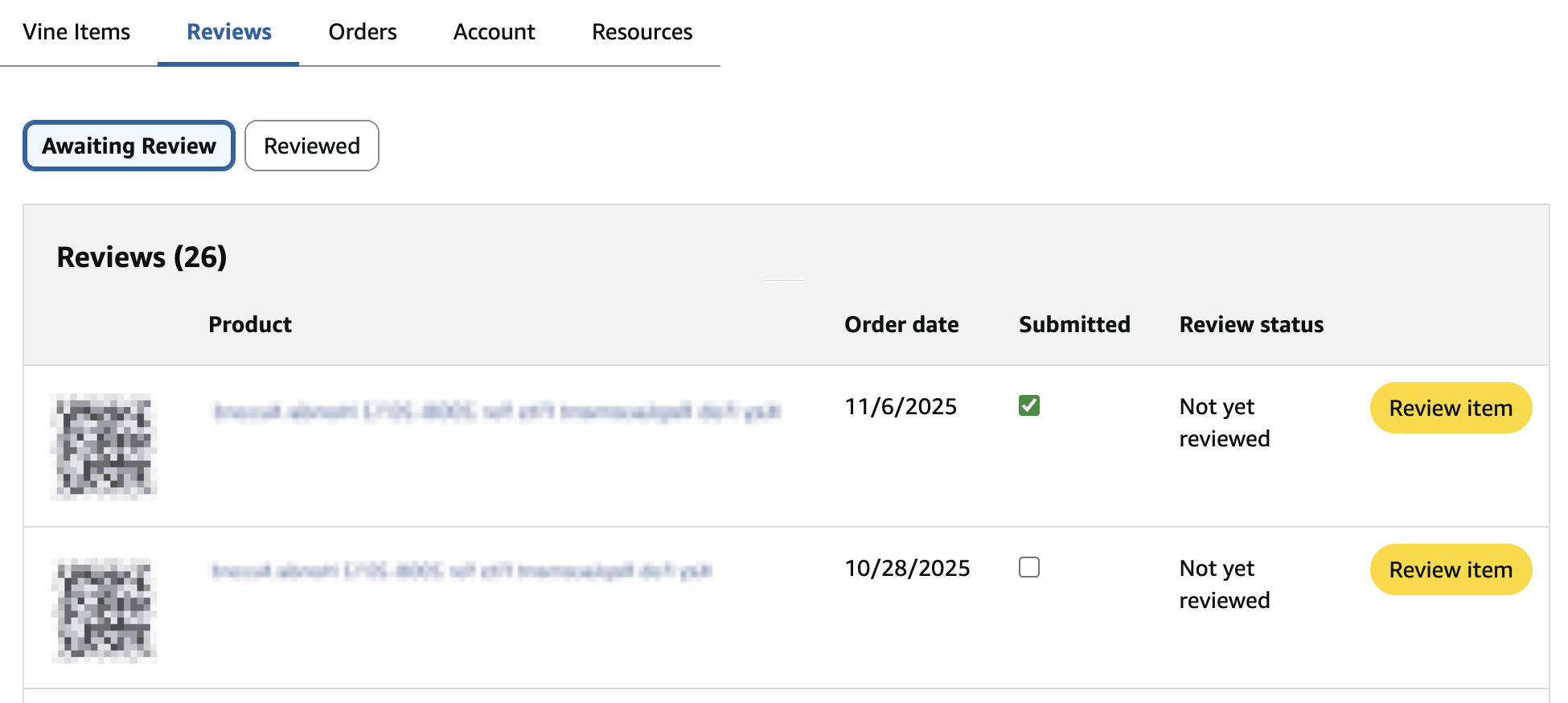Select the Reviews tab
Screen dimensions: 1568x703
click(x=229, y=32)
